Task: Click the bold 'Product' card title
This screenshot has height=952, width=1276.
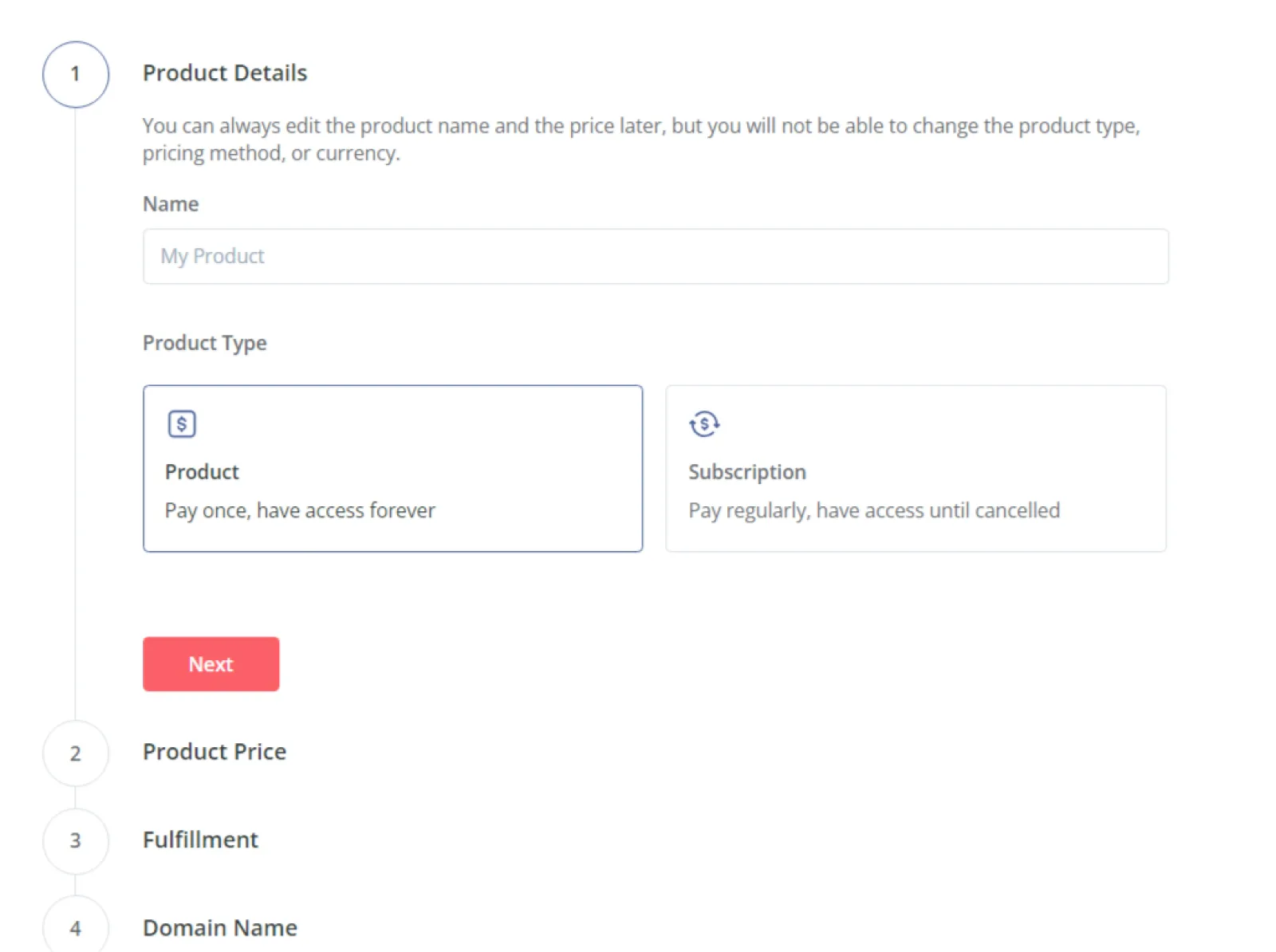Action: tap(202, 472)
